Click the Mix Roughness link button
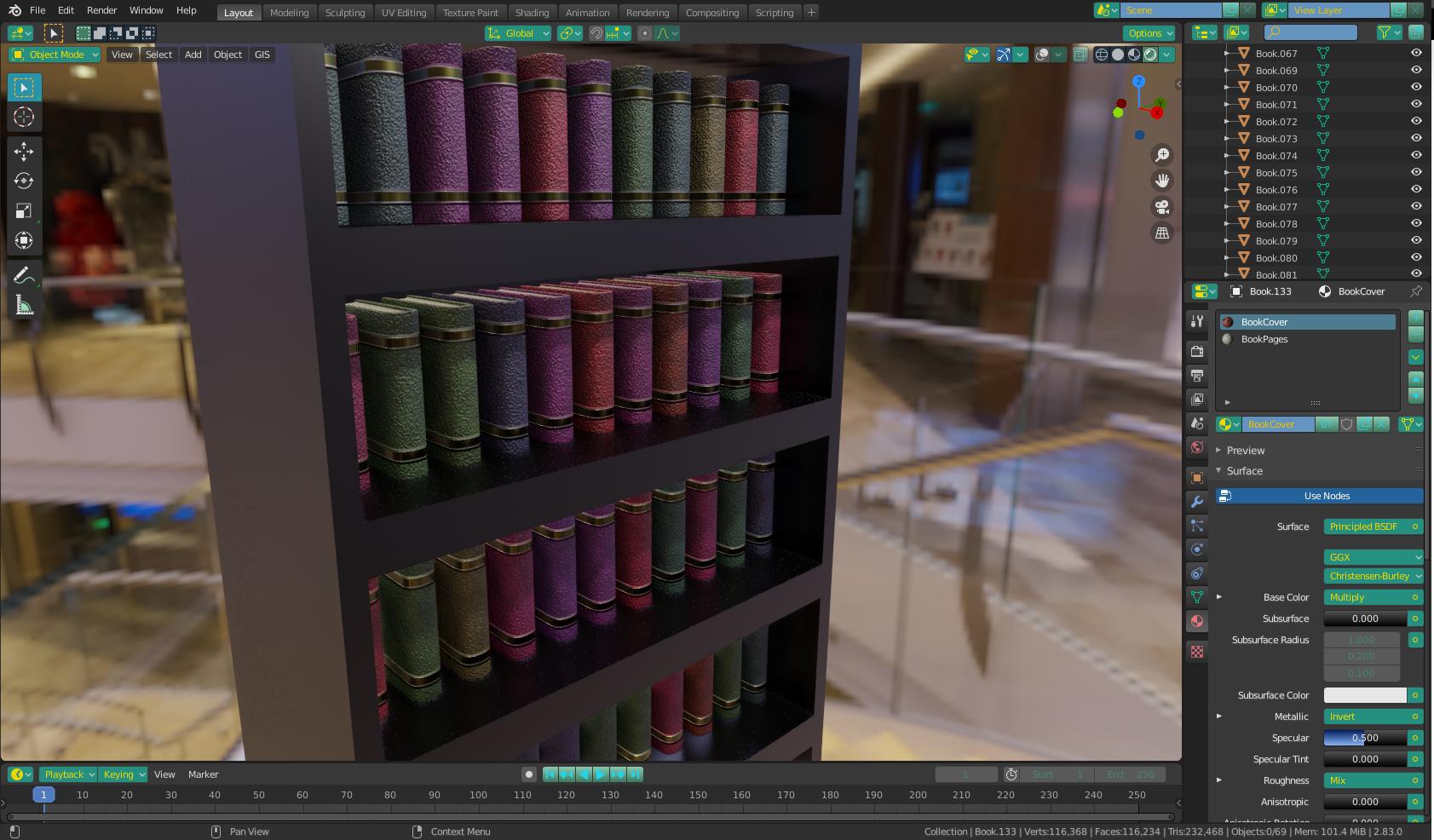 [1374, 780]
